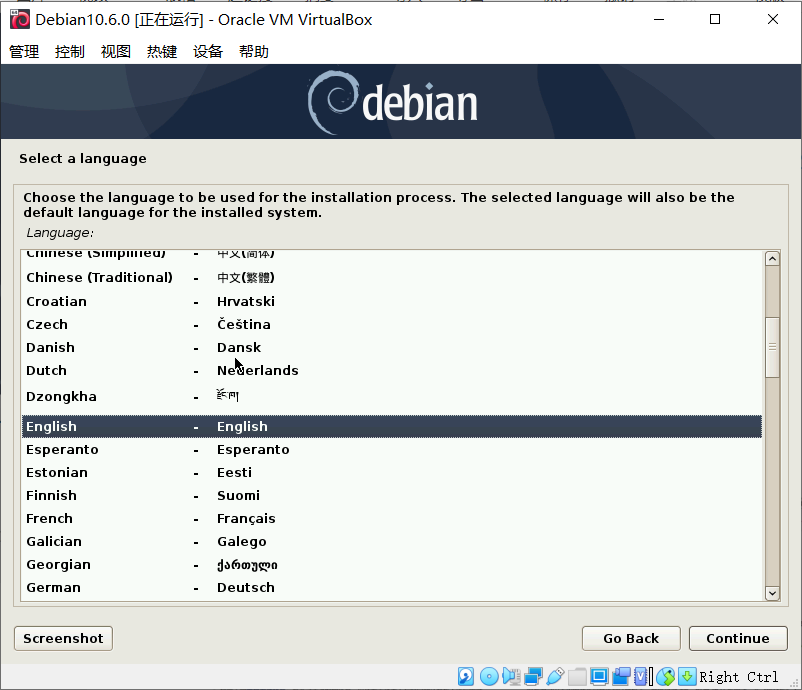Open the 设备 (Devices) menu
This screenshot has height=690, width=802.
pos(207,51)
